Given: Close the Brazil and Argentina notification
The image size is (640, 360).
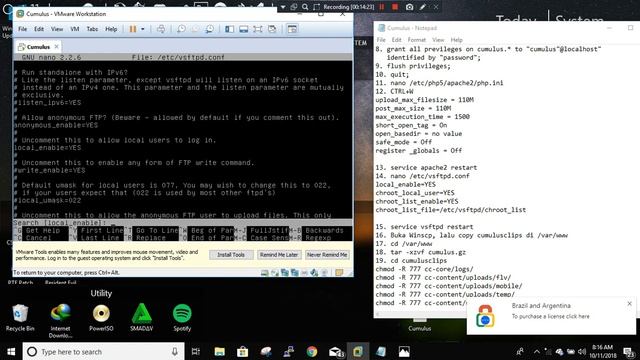Looking at the screenshot, I should (x=629, y=304).
